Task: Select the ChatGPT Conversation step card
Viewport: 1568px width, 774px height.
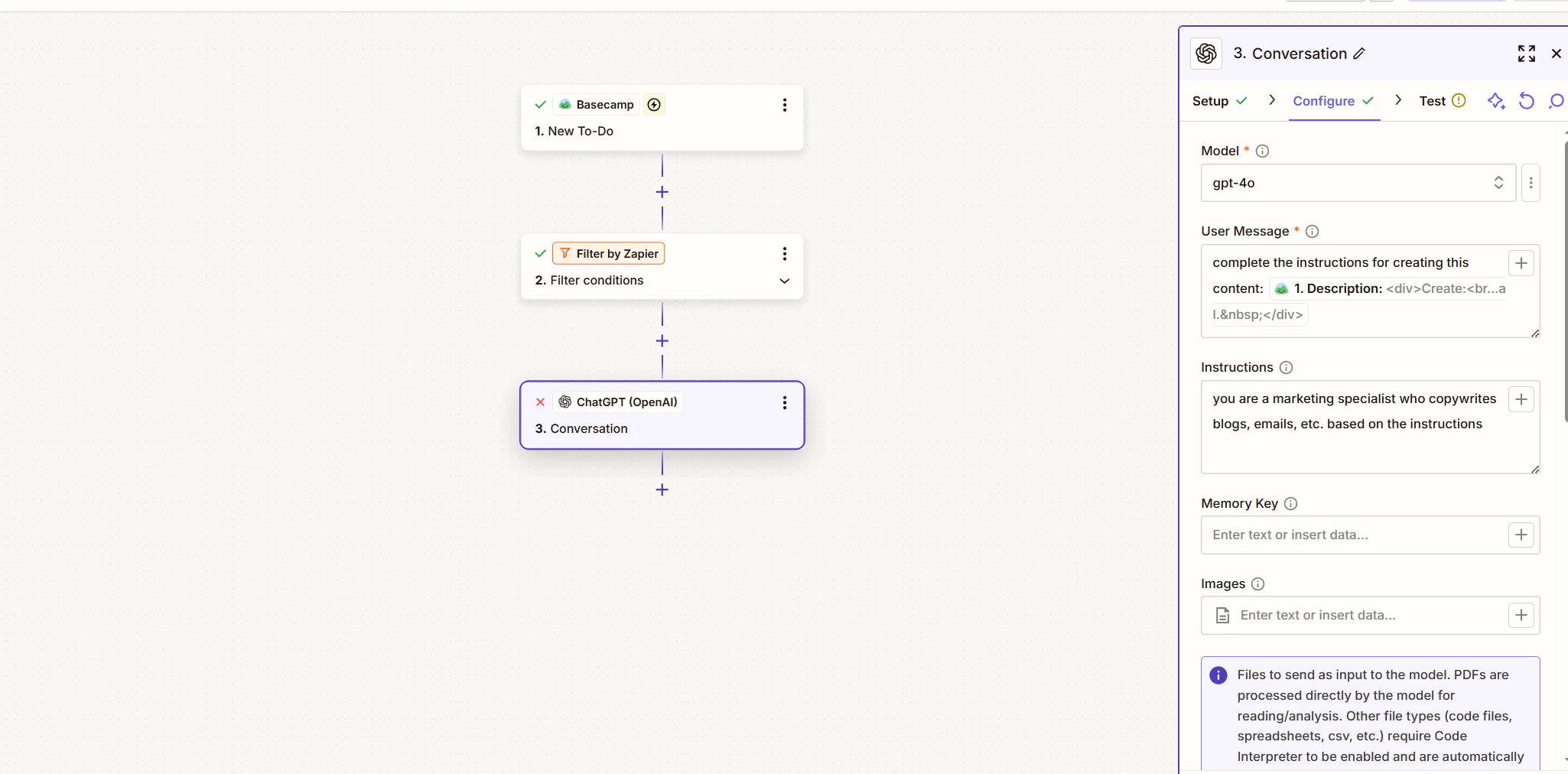Action: (x=662, y=415)
